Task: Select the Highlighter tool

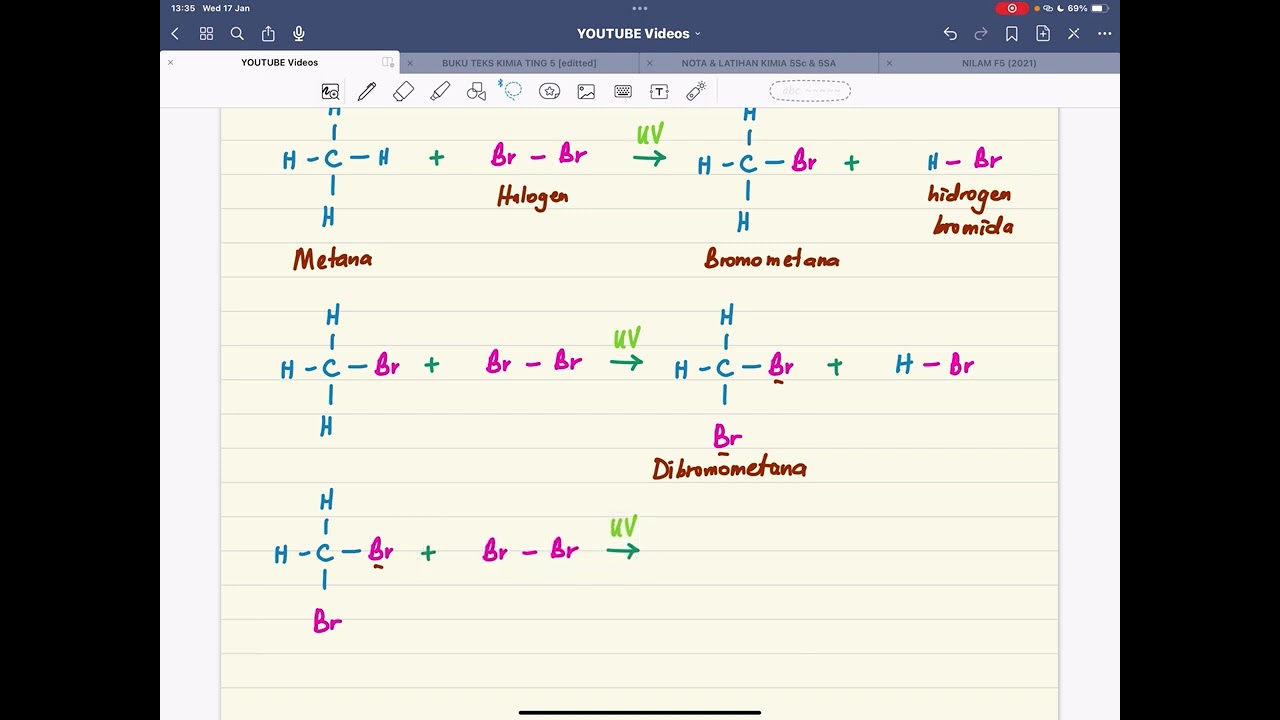Action: click(440, 92)
